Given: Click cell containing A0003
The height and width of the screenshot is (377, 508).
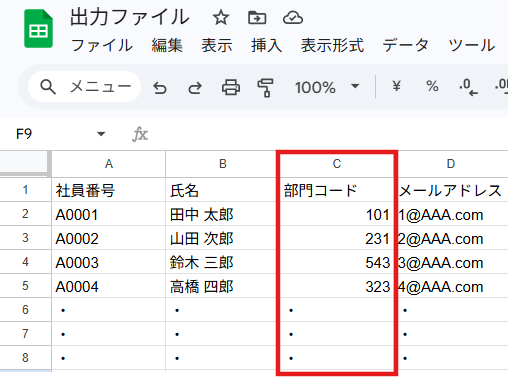Looking at the screenshot, I should pyautogui.click(x=109, y=262).
